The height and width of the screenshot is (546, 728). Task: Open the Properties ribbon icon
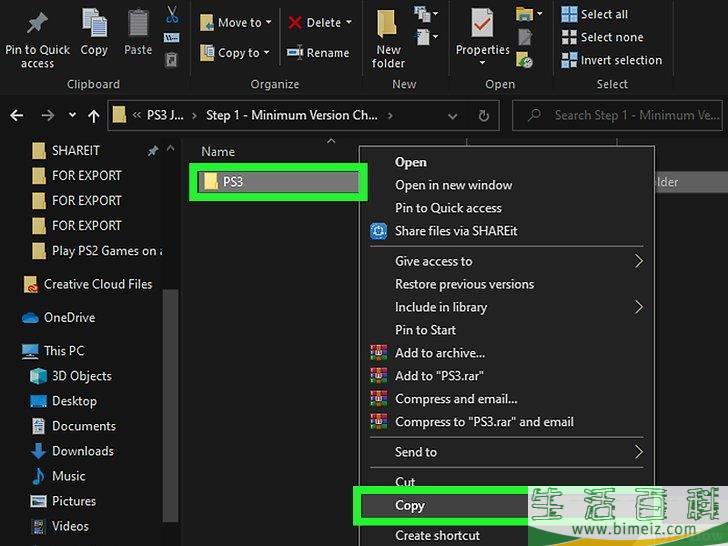[482, 23]
